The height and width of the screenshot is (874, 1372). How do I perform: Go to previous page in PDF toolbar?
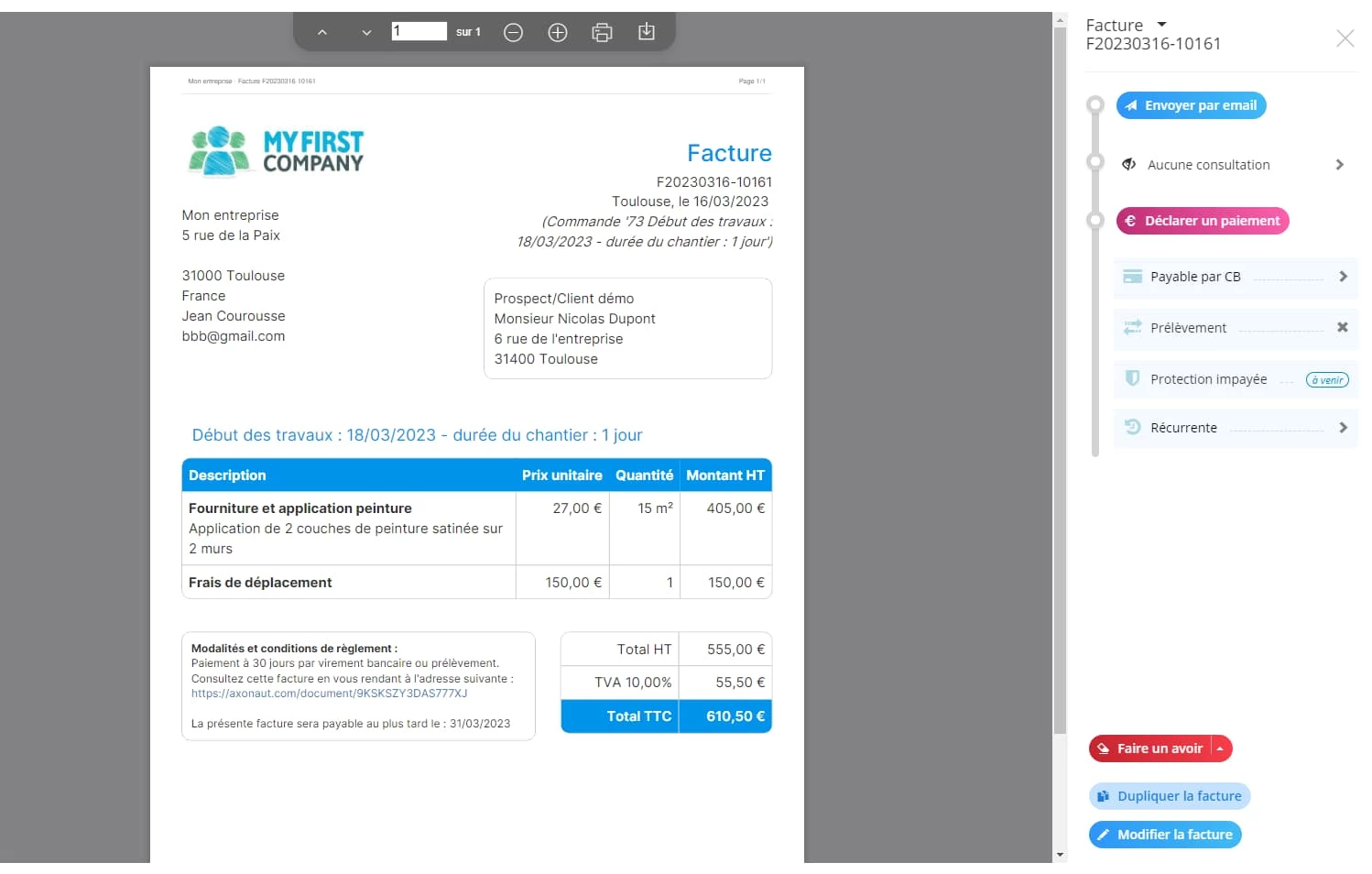pos(322,33)
